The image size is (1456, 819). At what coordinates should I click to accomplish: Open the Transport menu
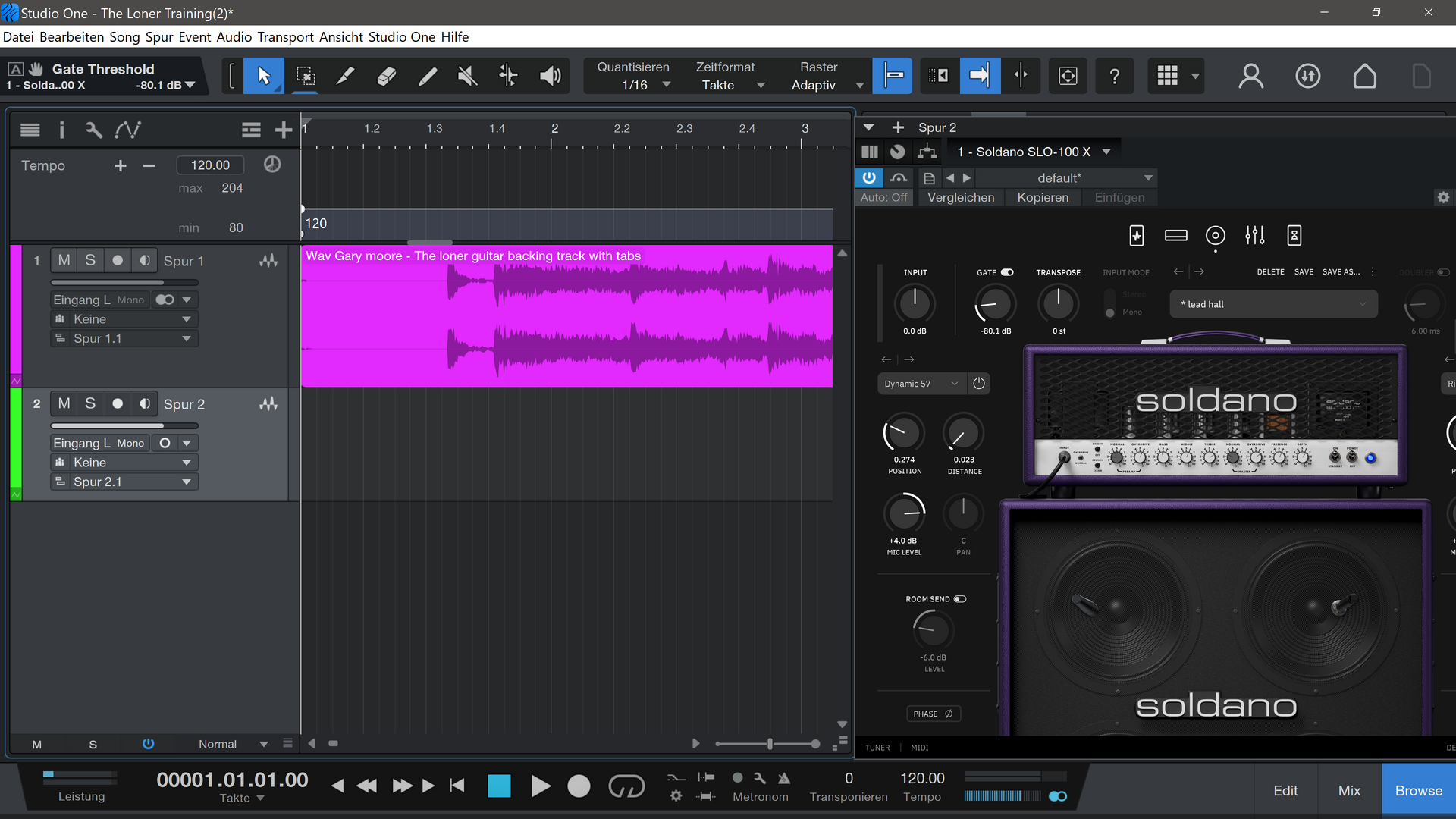click(x=285, y=37)
